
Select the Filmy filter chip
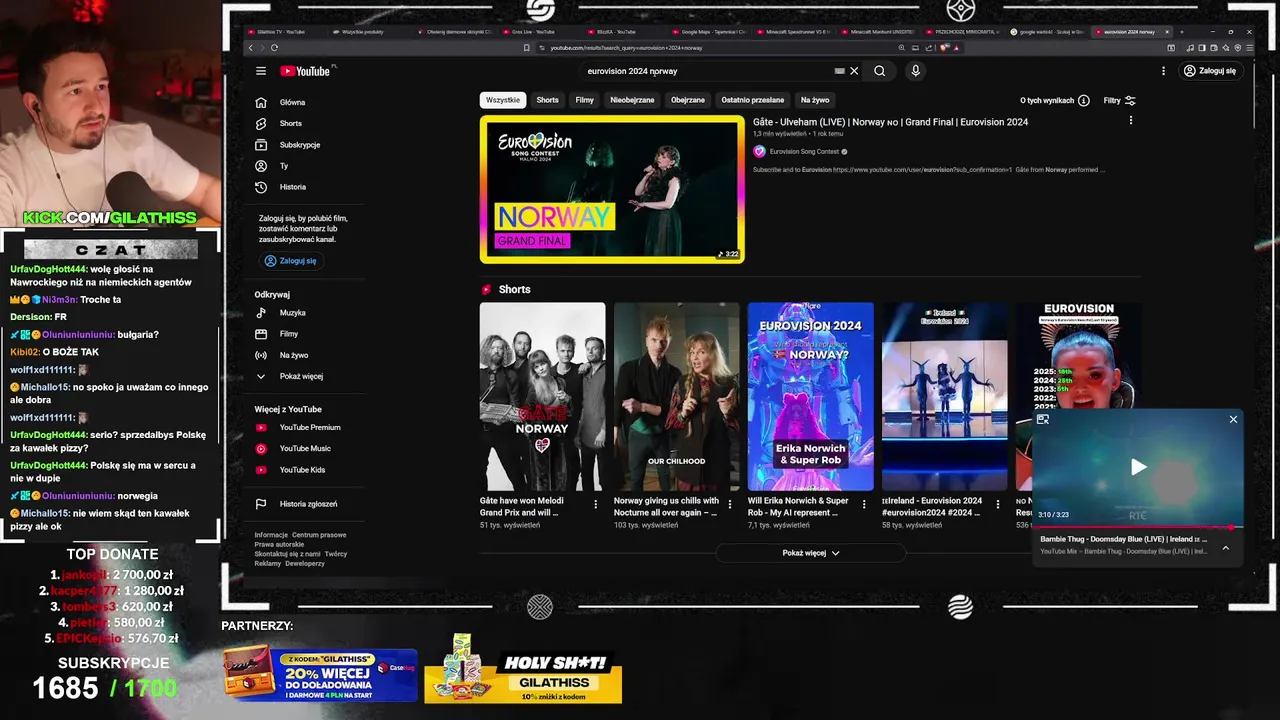pyautogui.click(x=585, y=100)
